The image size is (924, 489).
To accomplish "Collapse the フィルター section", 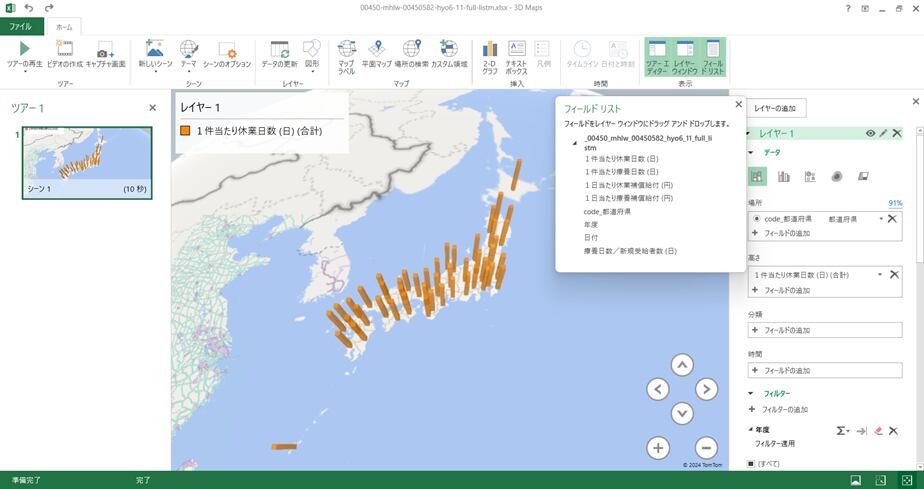I will (753, 394).
